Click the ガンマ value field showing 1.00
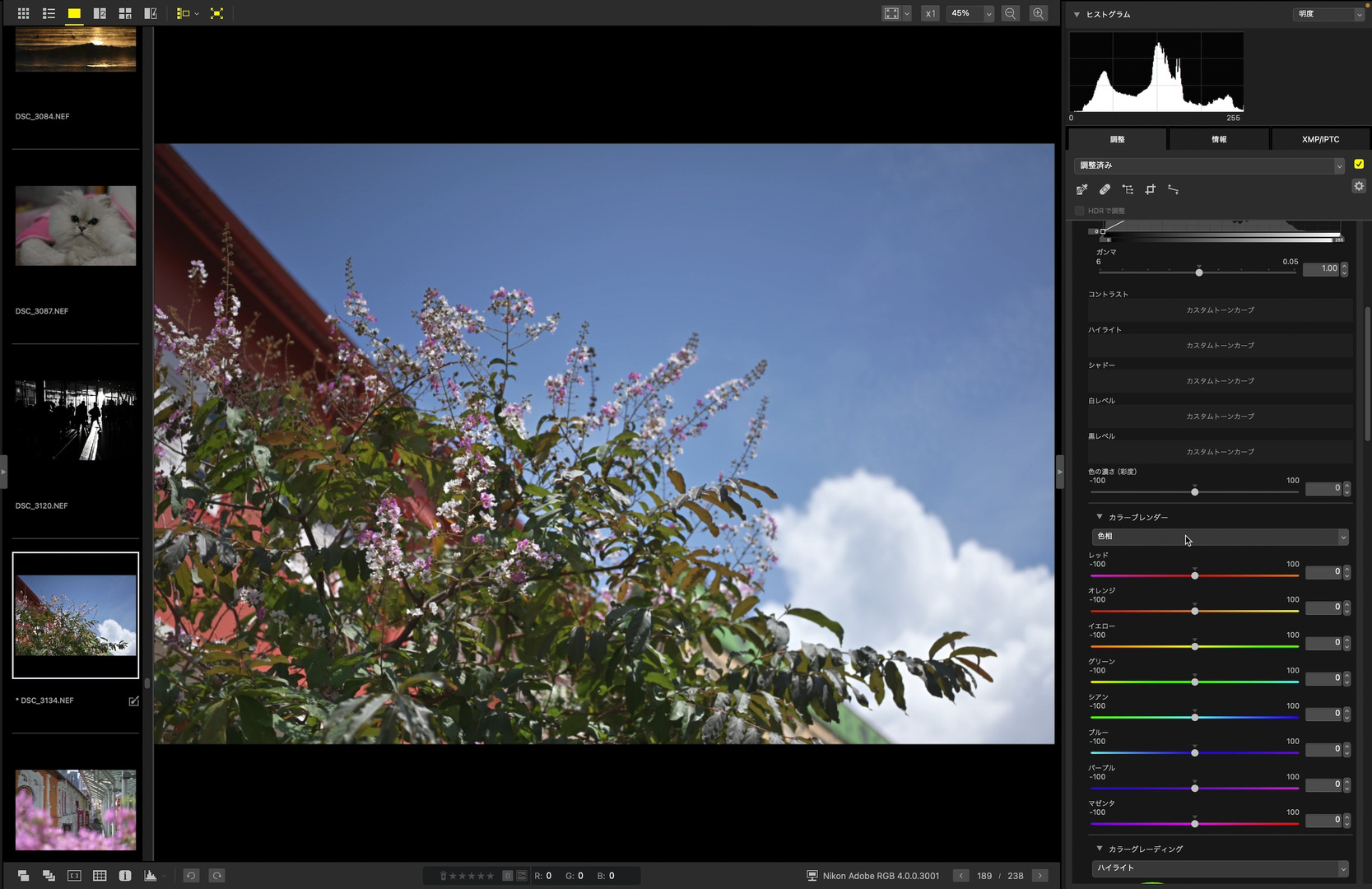This screenshot has height=889, width=1372. tap(1322, 268)
